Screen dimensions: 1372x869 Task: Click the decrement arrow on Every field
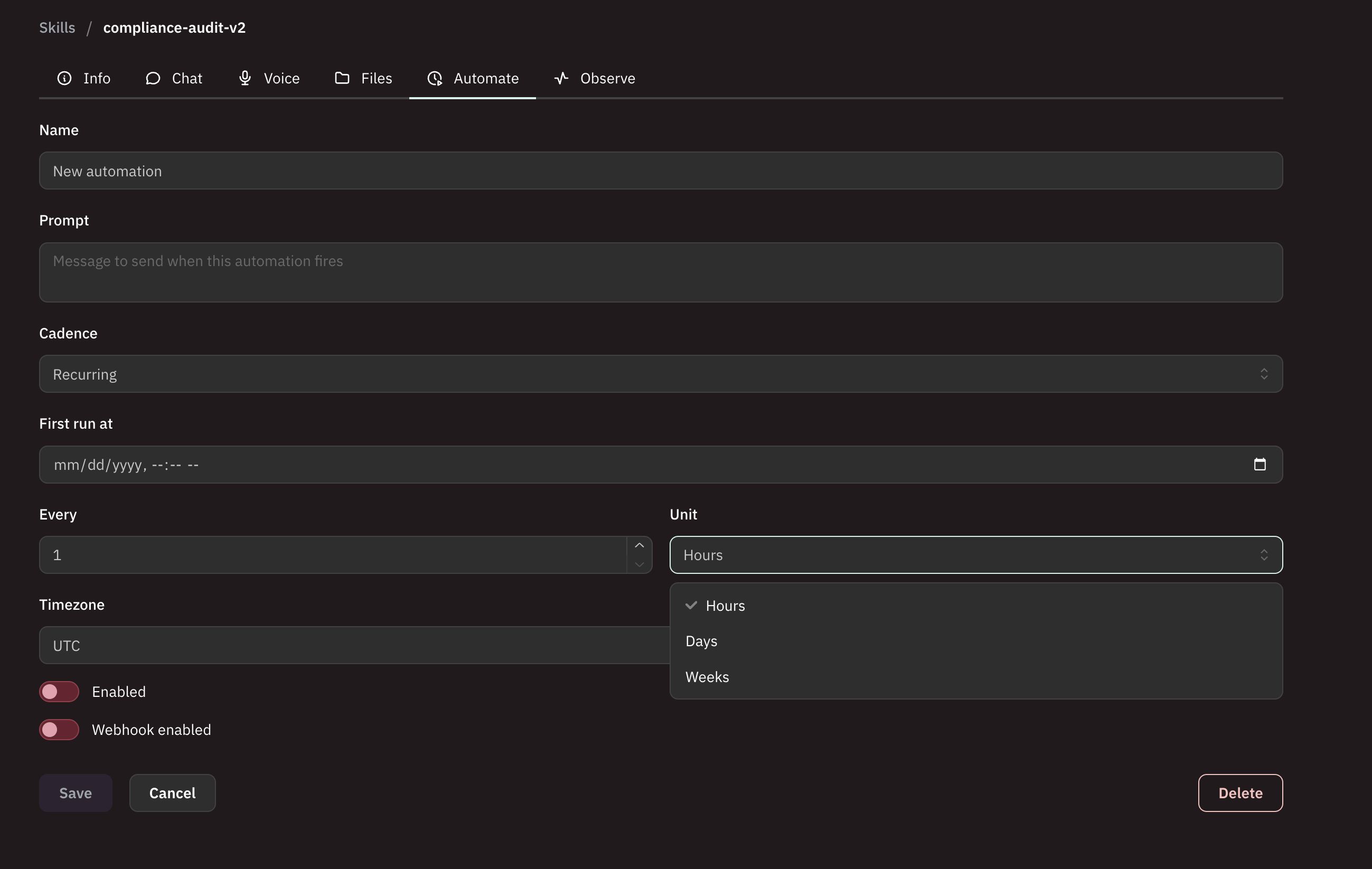640,564
